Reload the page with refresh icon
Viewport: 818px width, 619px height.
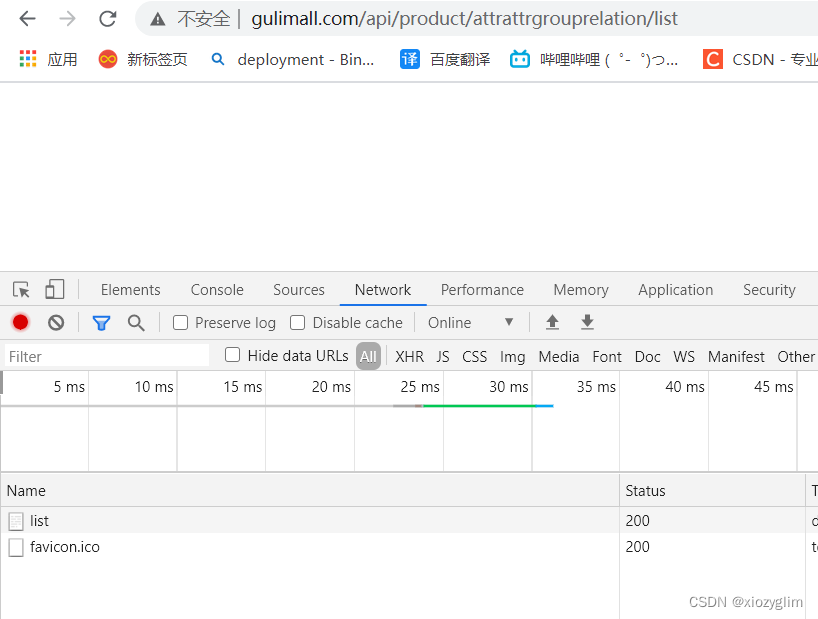pyautogui.click(x=107, y=18)
